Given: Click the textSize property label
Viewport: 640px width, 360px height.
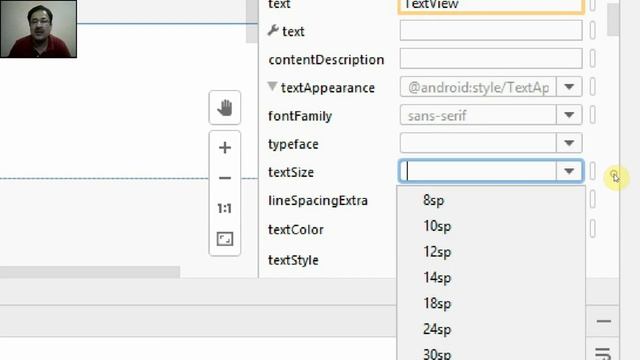Looking at the screenshot, I should [291, 172].
